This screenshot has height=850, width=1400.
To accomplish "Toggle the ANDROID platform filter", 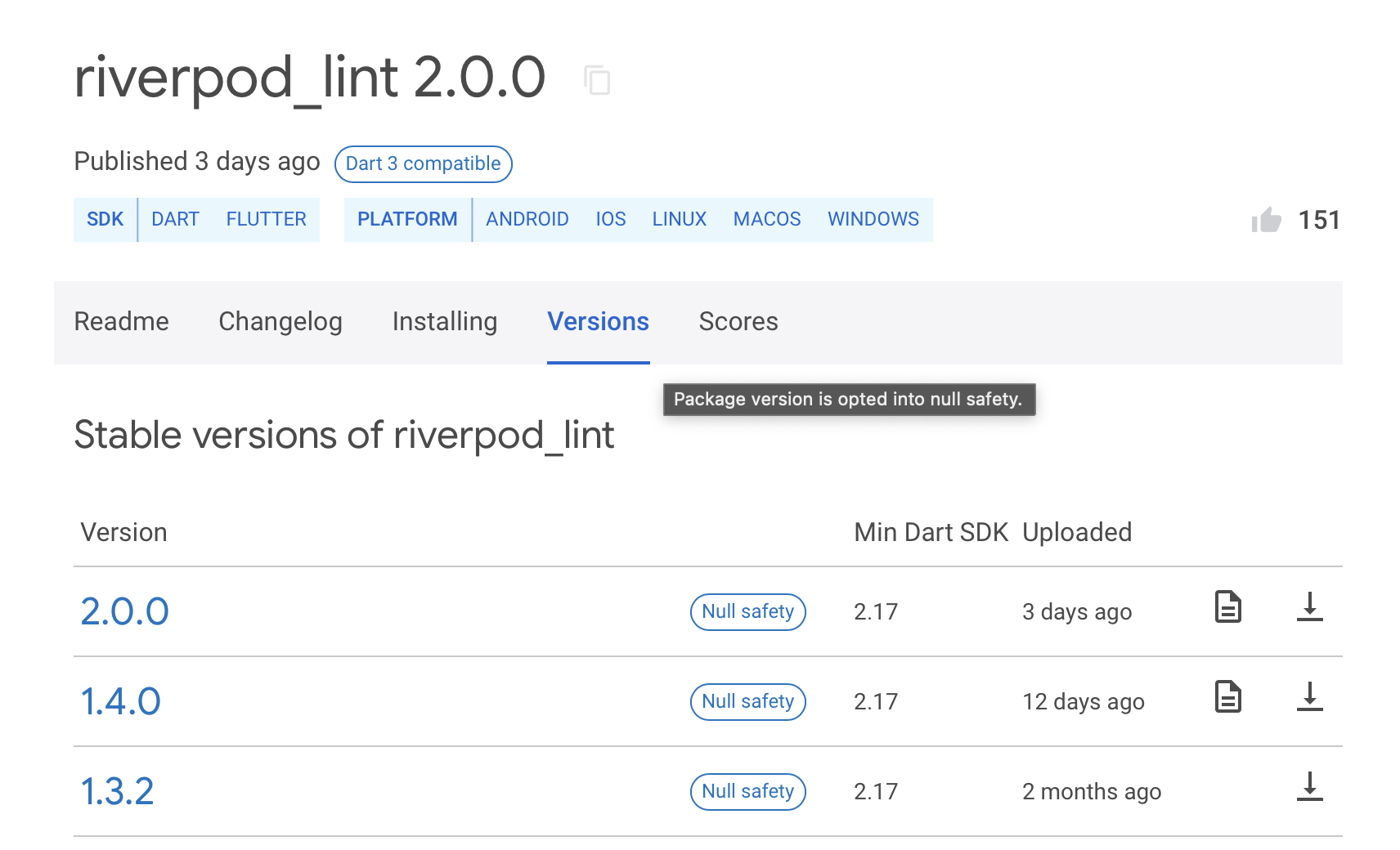I will coord(527,219).
